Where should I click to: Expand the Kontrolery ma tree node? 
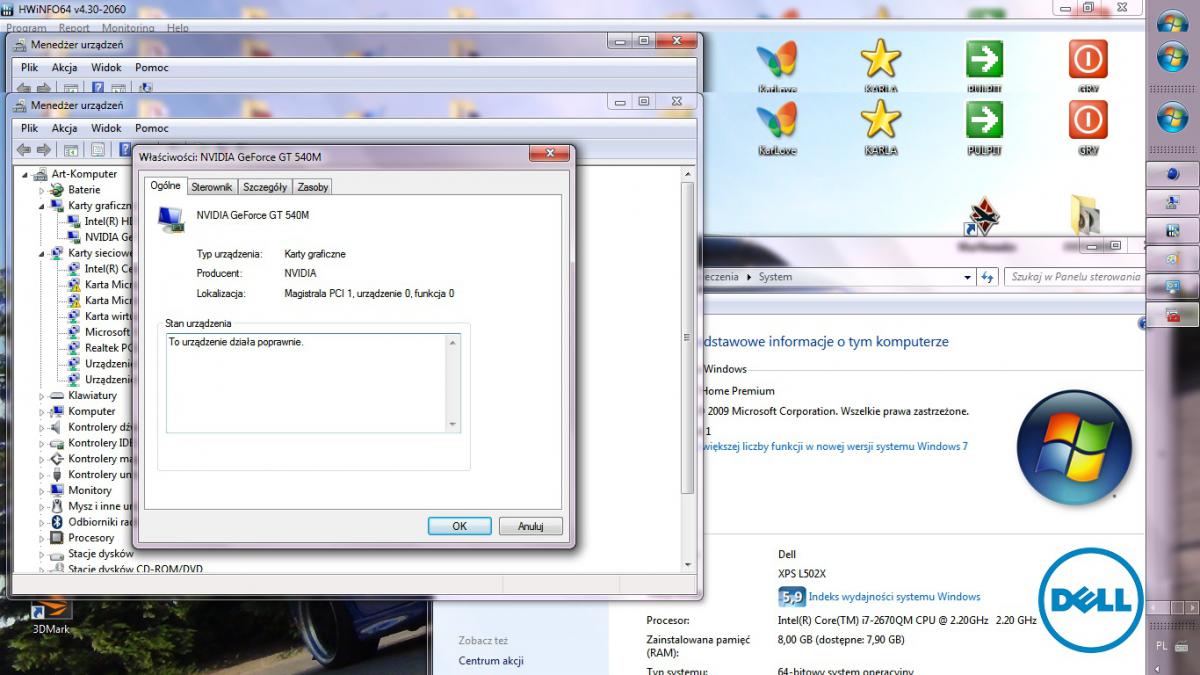[43, 459]
